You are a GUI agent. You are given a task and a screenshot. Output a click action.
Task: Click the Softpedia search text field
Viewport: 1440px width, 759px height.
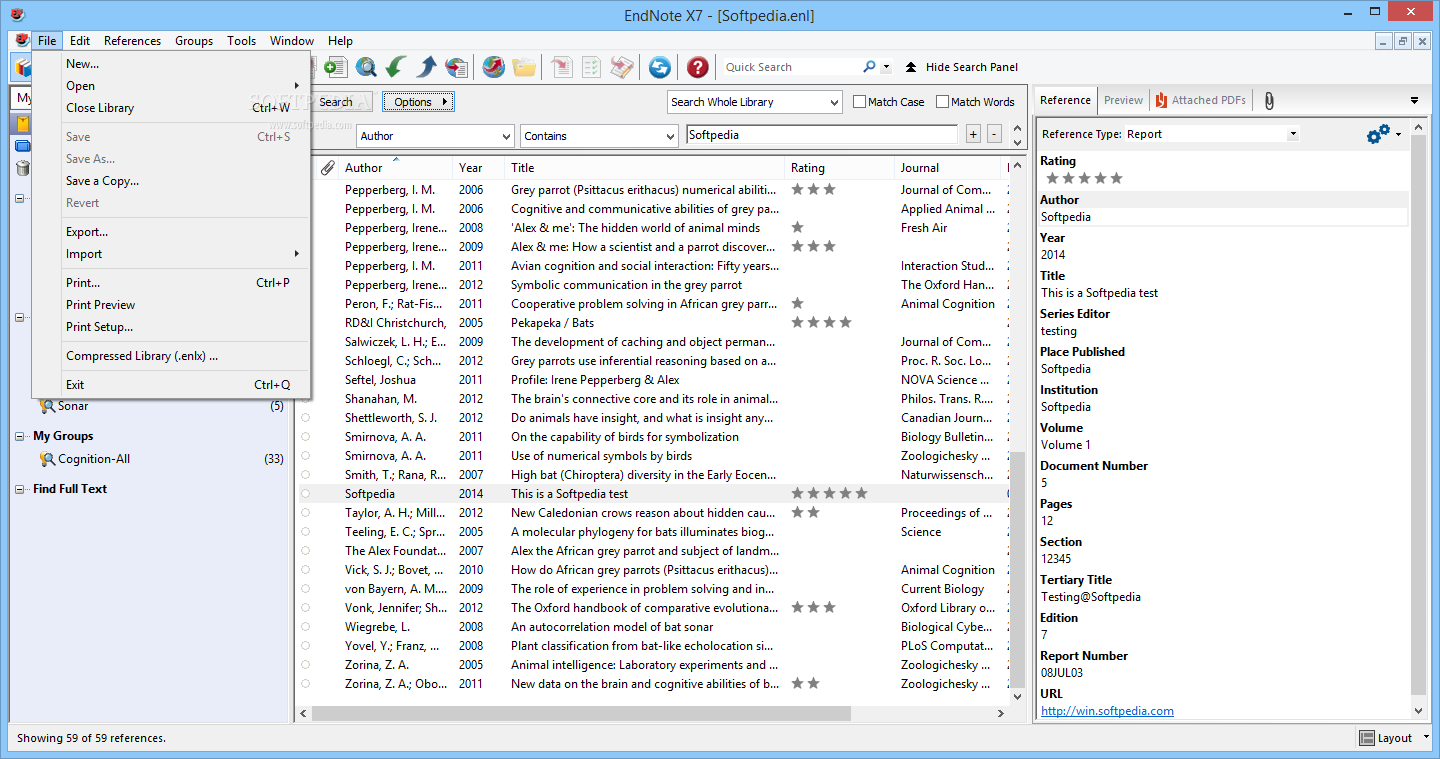pyautogui.click(x=822, y=135)
